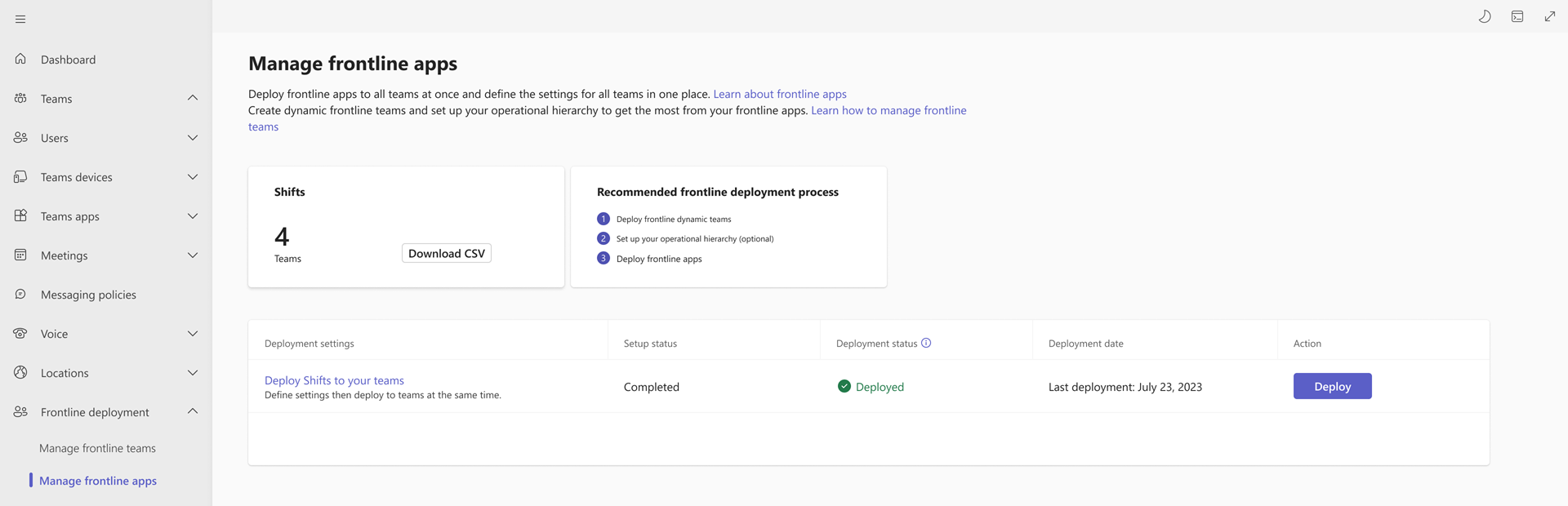The height and width of the screenshot is (506, 1568).
Task: Select Manage frontline apps menu item
Action: click(x=98, y=481)
